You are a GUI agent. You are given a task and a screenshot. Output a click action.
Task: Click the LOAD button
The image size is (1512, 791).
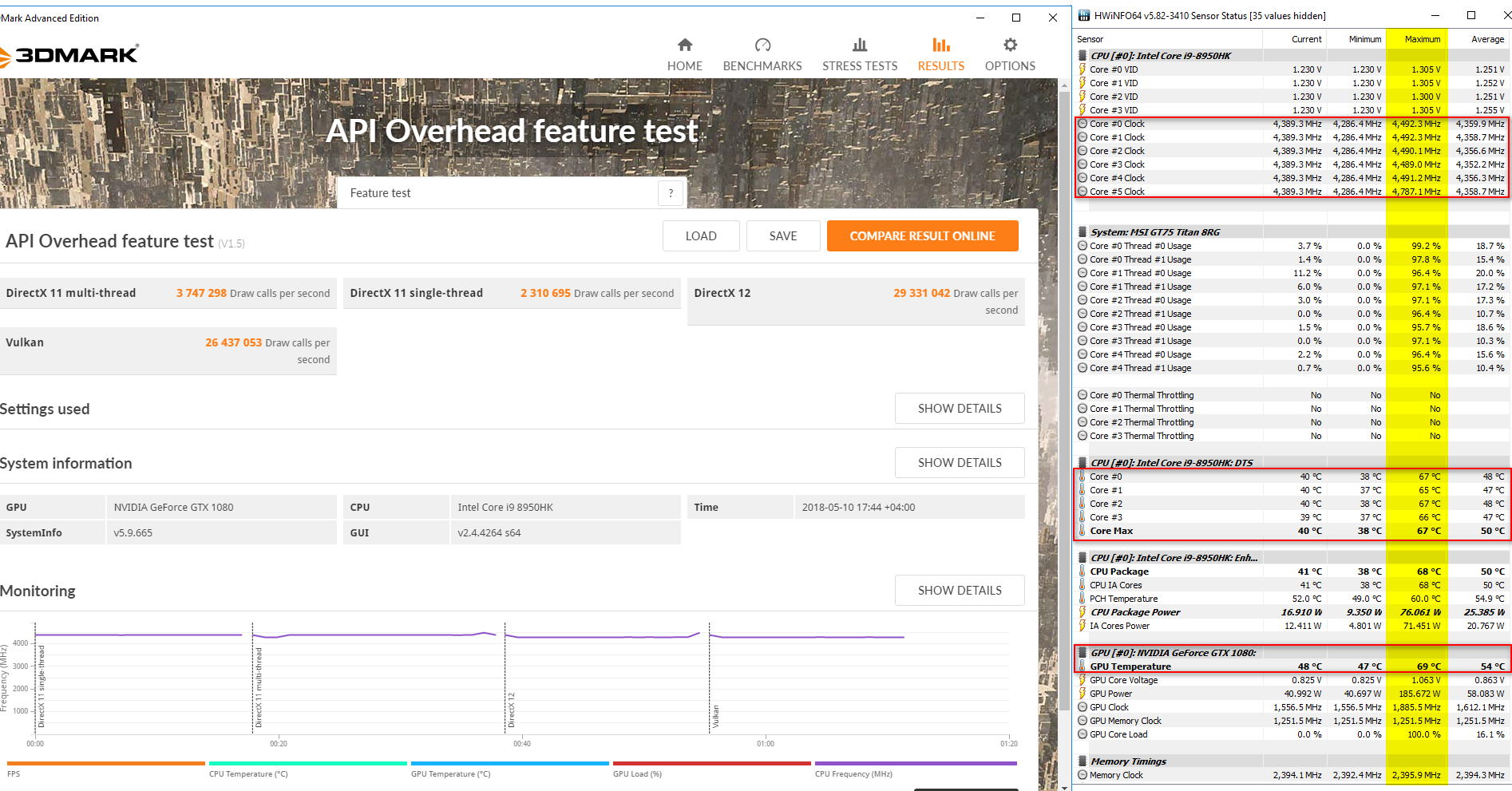(701, 235)
